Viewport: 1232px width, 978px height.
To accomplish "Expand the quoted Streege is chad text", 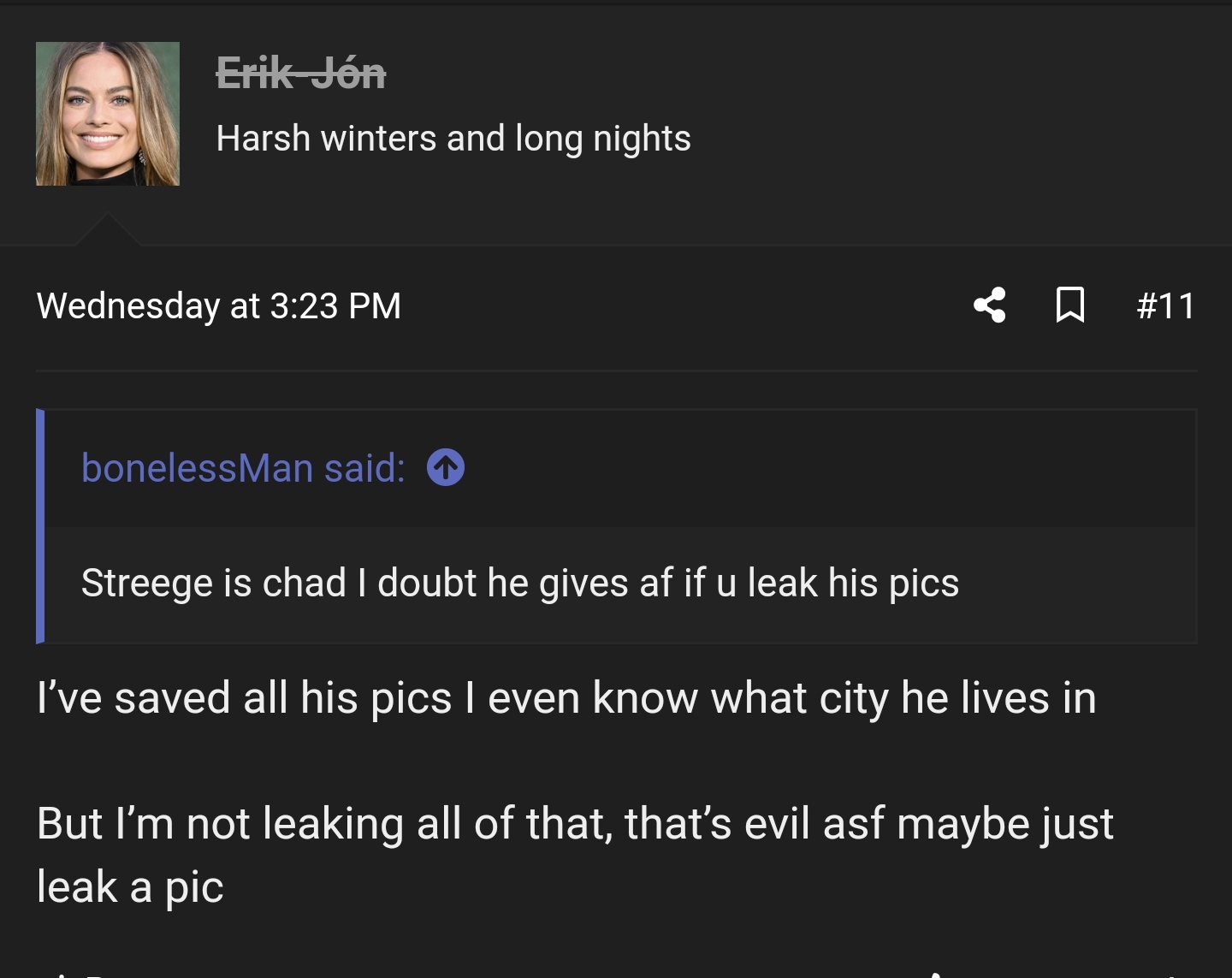I will pos(520,583).
